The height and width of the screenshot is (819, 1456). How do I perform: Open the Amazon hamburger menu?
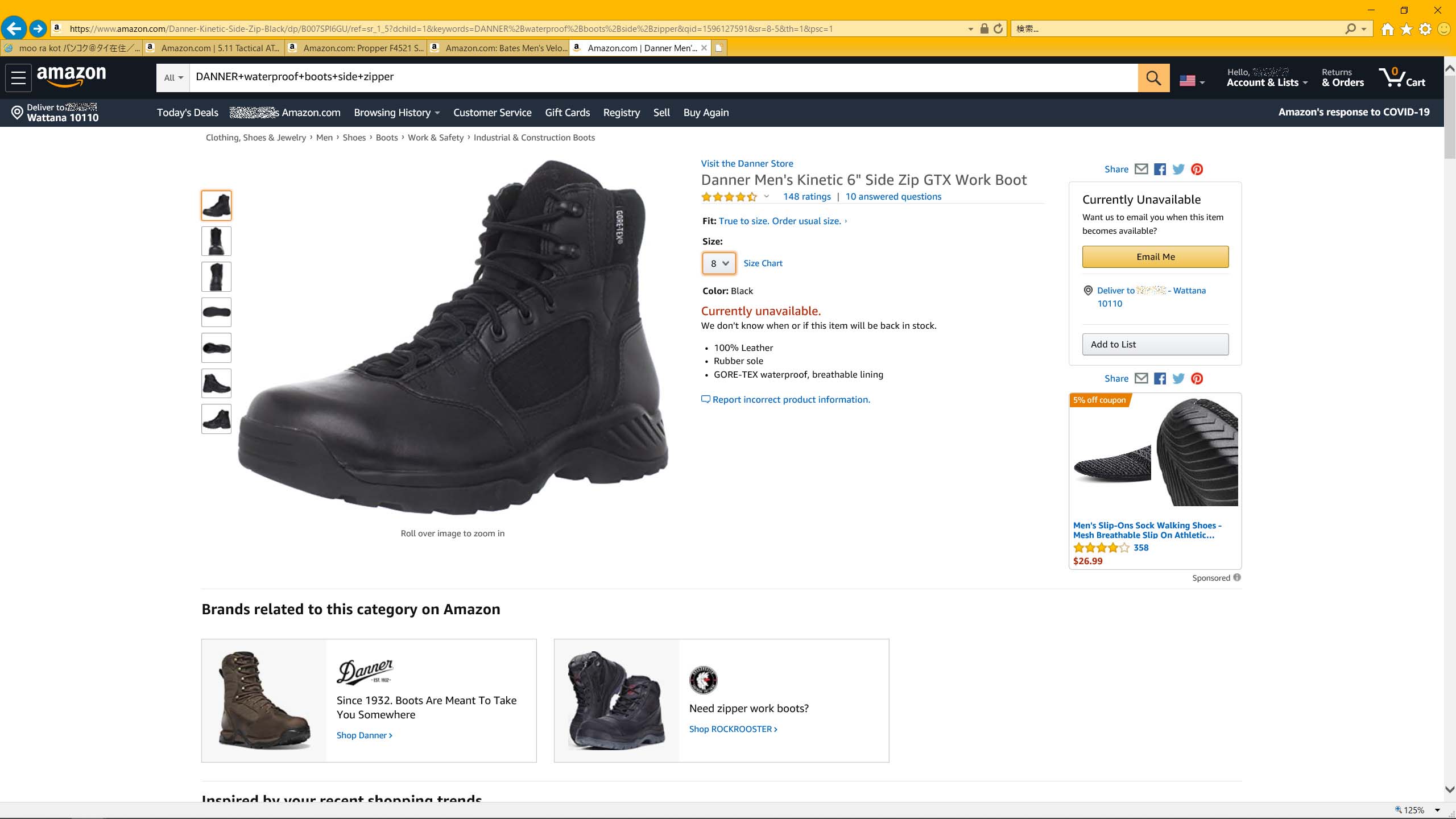[x=18, y=77]
